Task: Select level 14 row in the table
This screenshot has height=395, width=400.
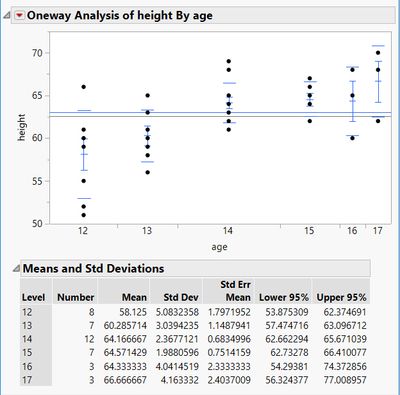Action: (x=195, y=339)
